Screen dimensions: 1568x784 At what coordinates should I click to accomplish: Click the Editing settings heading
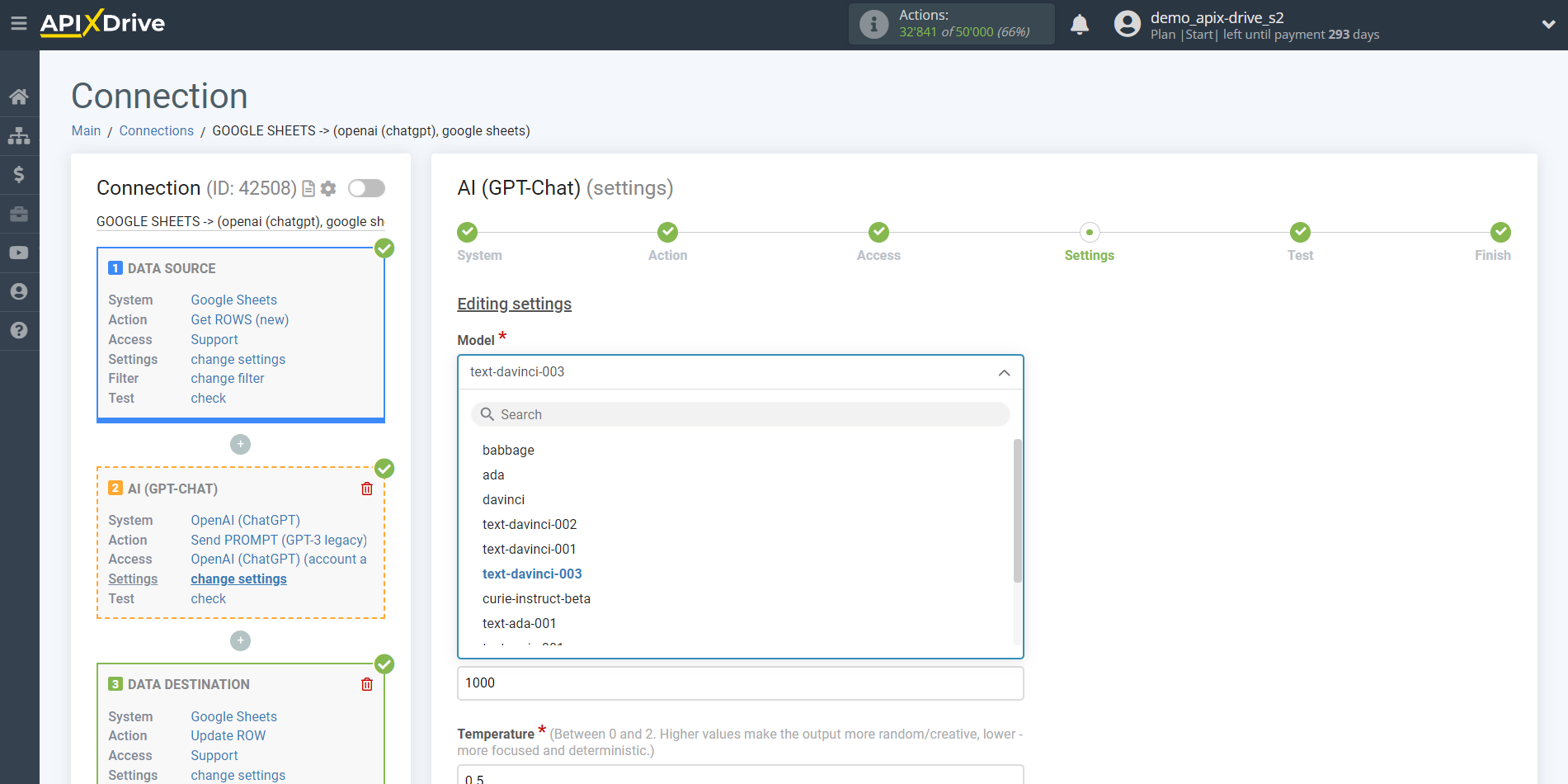click(515, 304)
